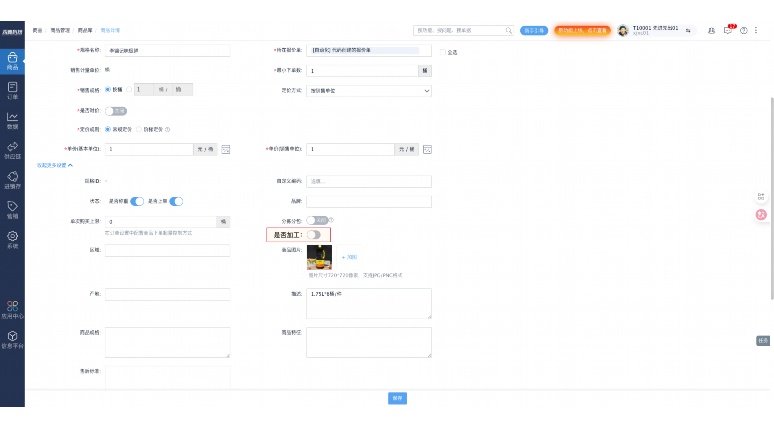Image resolution: width=774 pixels, height=428 pixels.
Task: Click the add image link
Action: tap(349, 257)
